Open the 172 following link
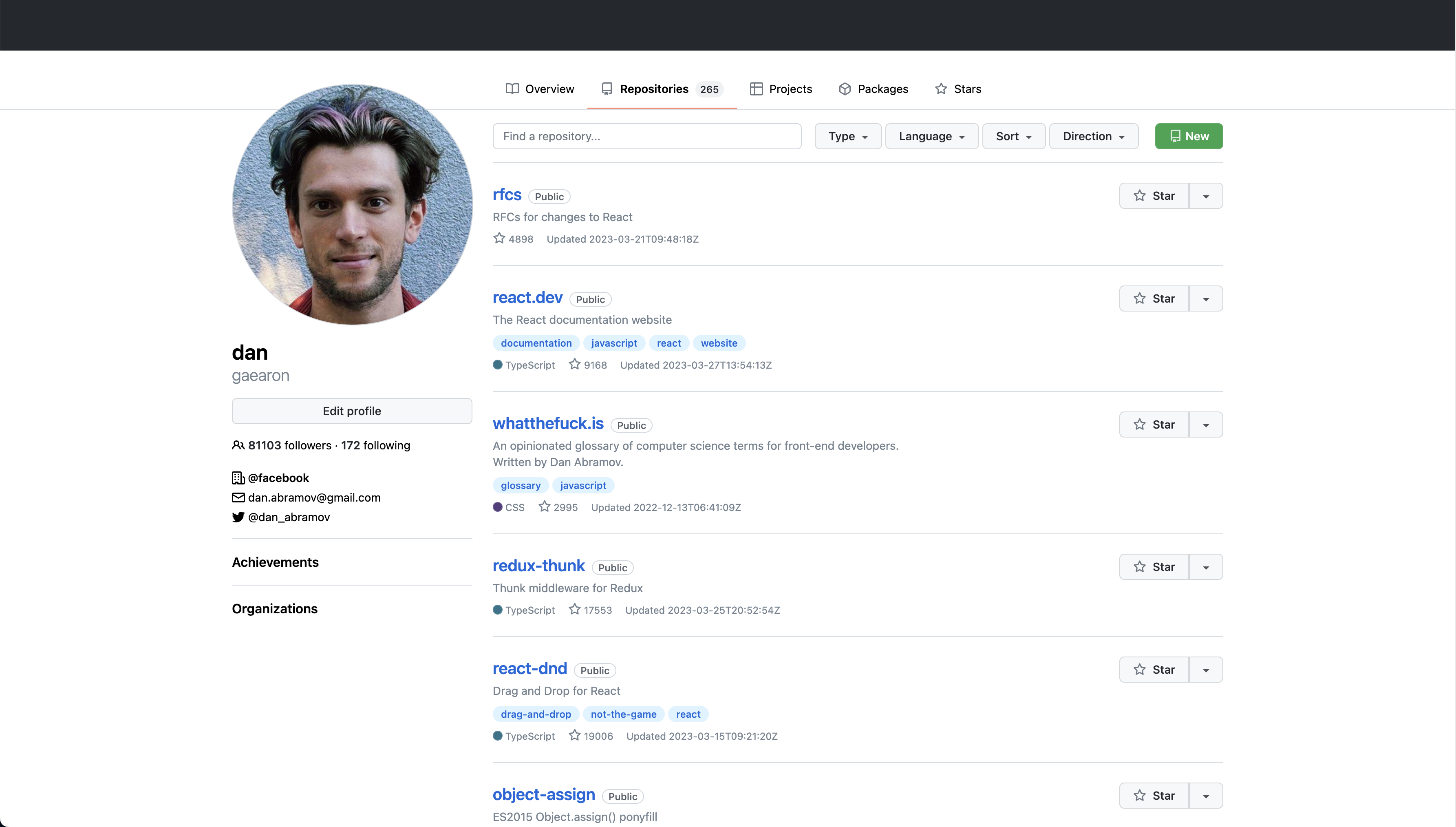The height and width of the screenshot is (827, 1456). 375,446
